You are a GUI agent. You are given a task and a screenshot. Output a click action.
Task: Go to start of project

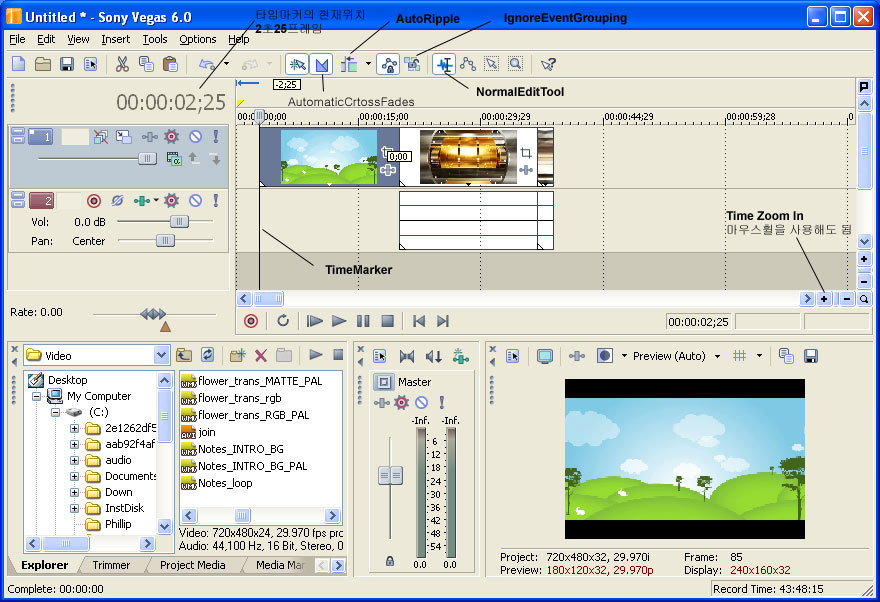(418, 321)
